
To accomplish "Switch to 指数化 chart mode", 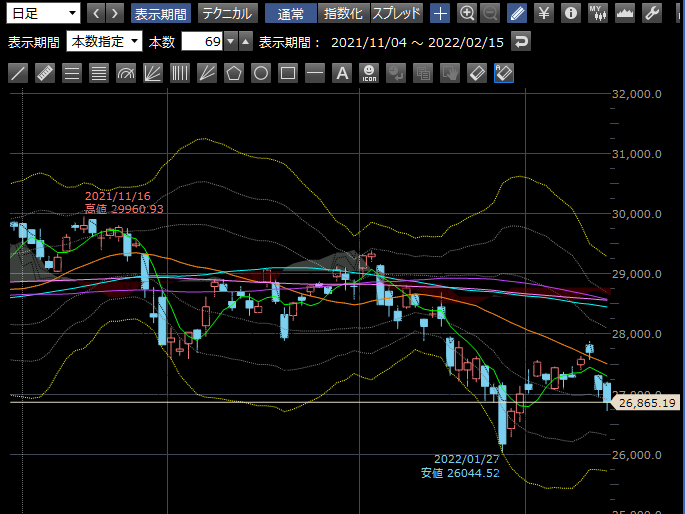I will click(343, 14).
